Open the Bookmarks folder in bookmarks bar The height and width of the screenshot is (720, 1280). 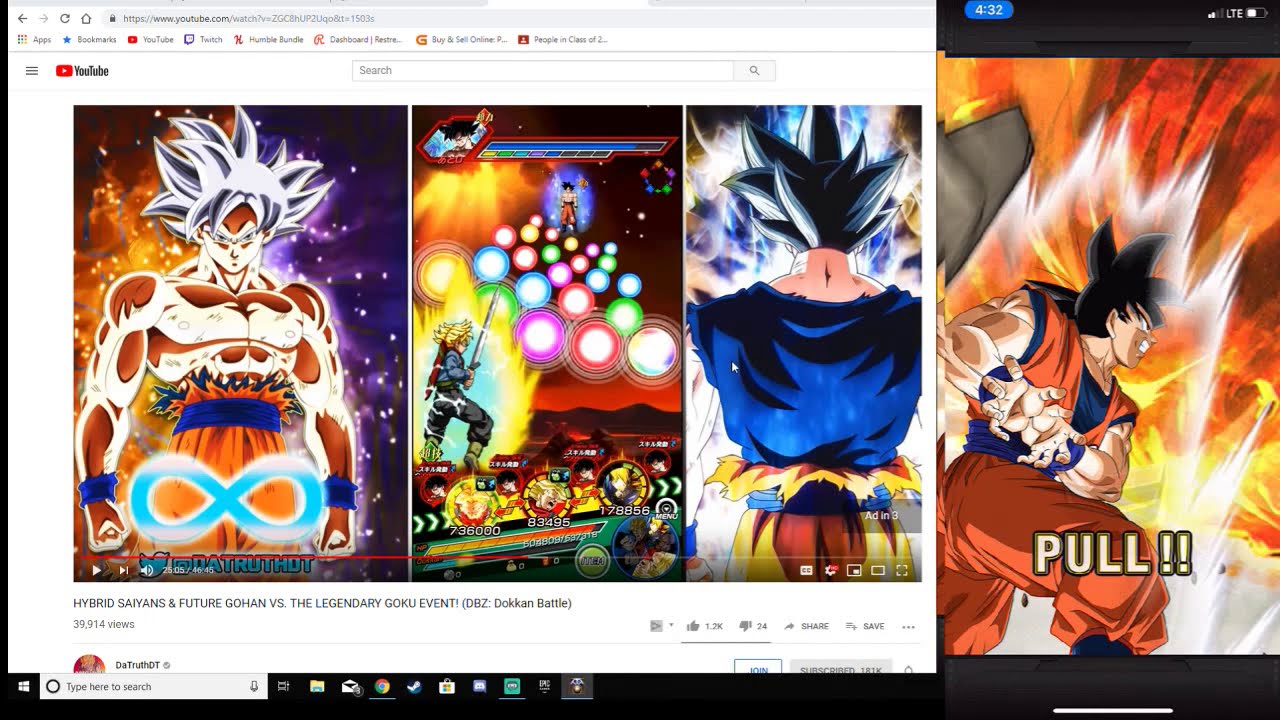pos(89,40)
